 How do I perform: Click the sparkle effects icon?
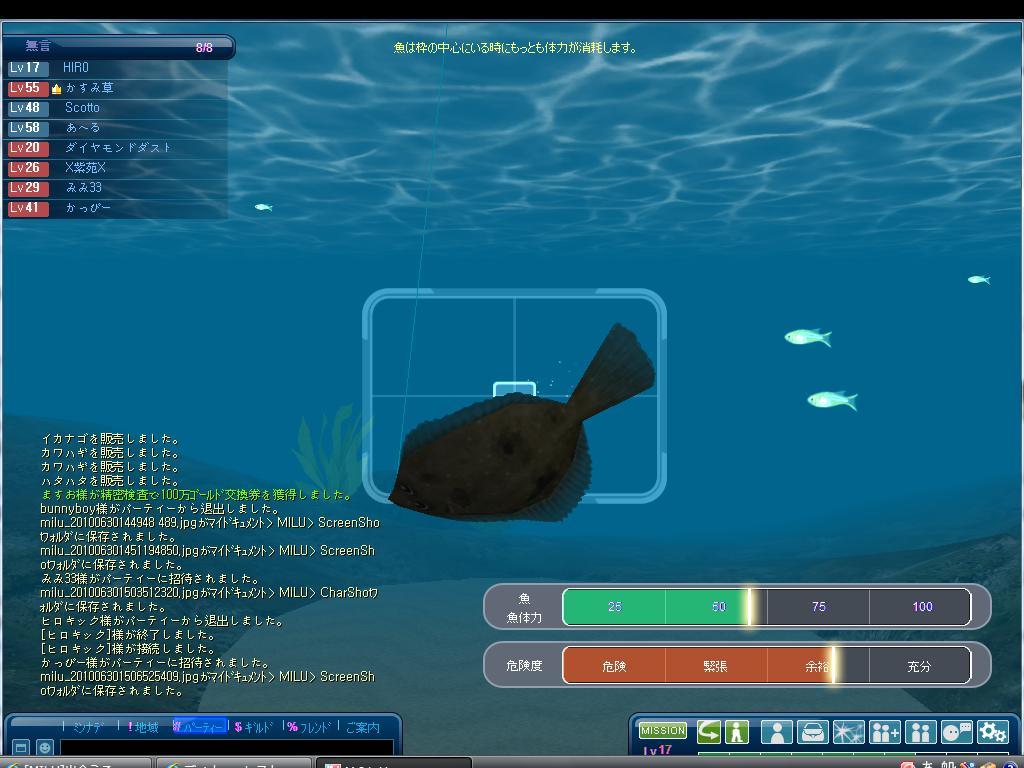[848, 732]
